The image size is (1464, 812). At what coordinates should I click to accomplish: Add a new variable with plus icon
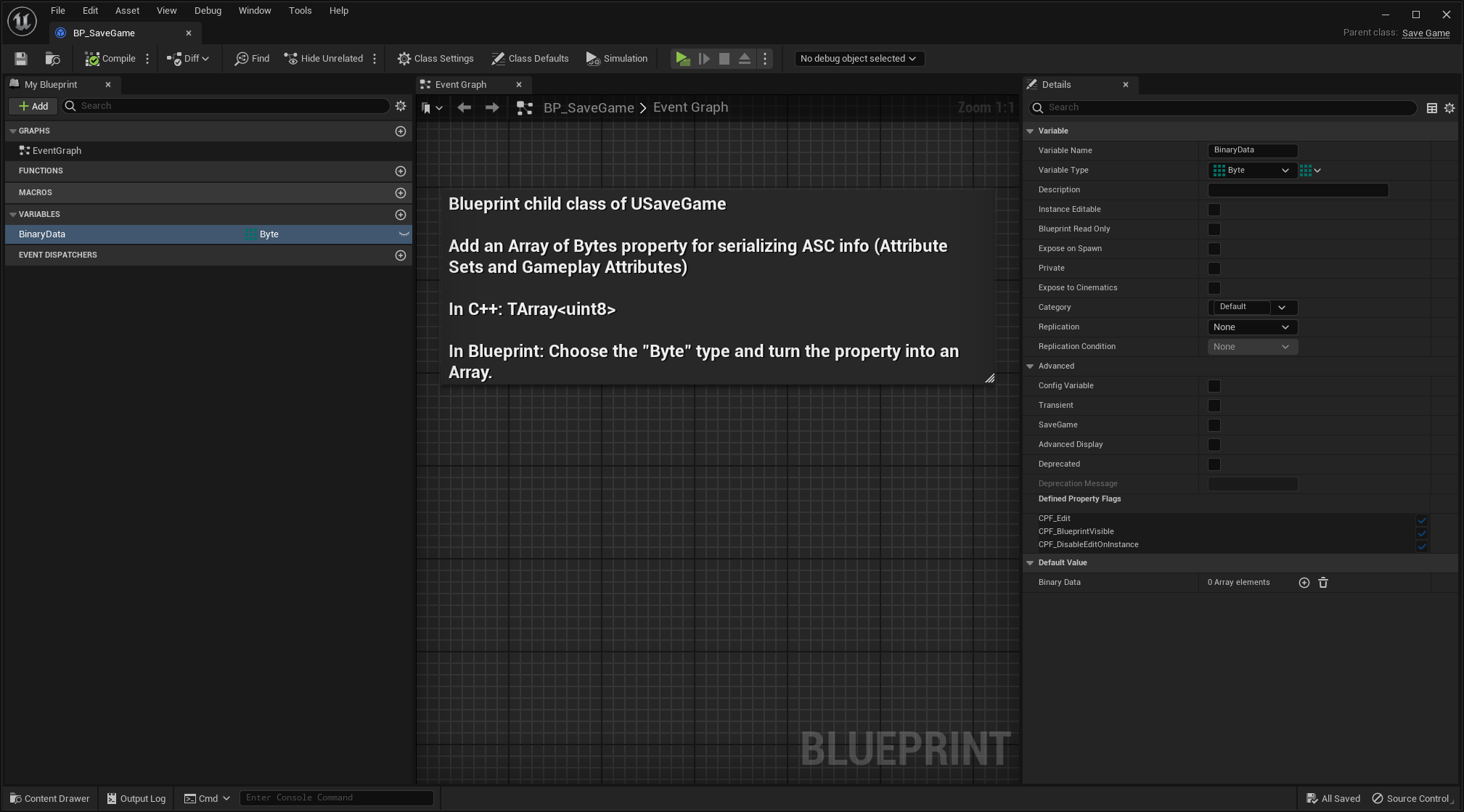point(401,215)
